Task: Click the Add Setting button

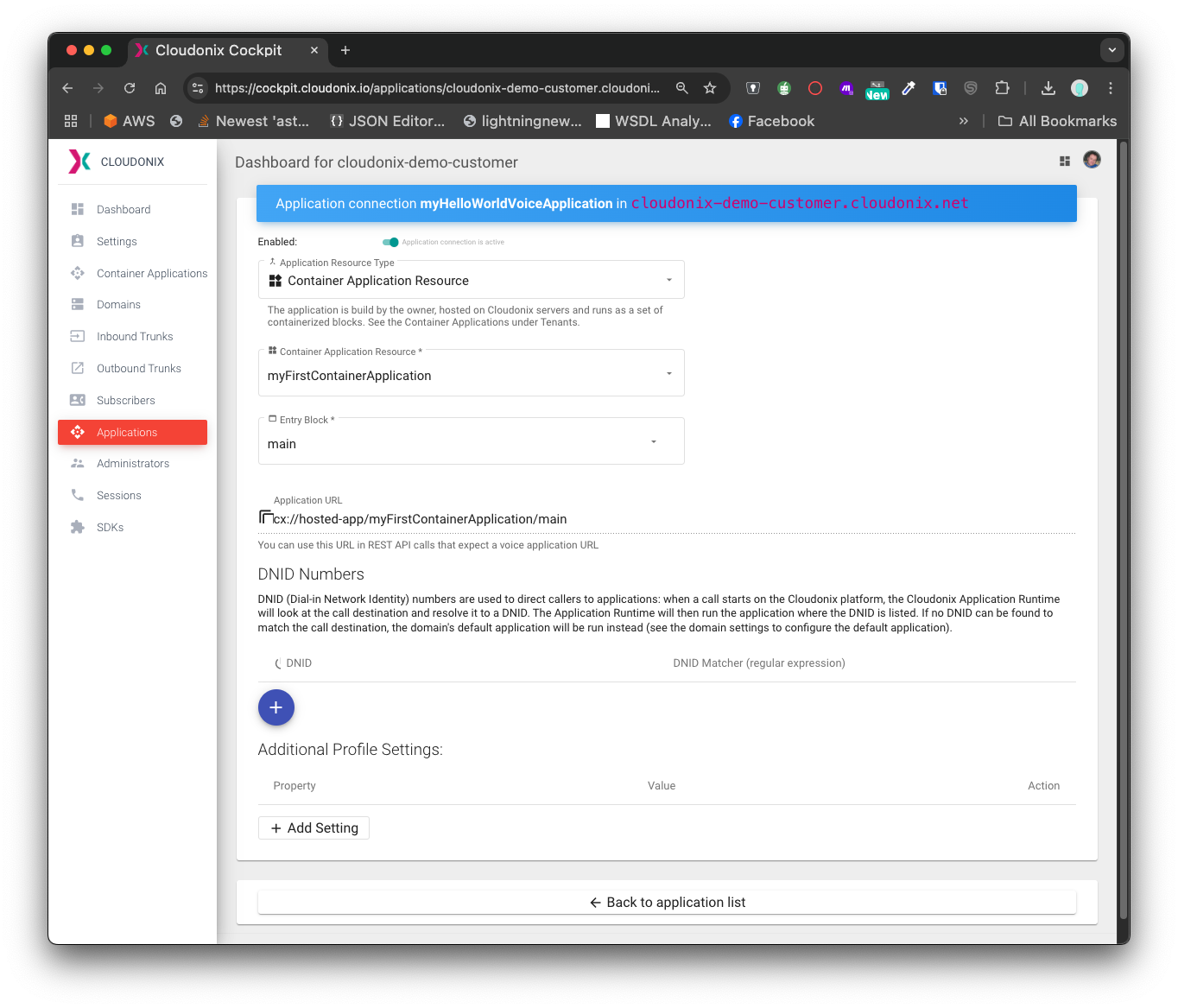Action: click(313, 827)
